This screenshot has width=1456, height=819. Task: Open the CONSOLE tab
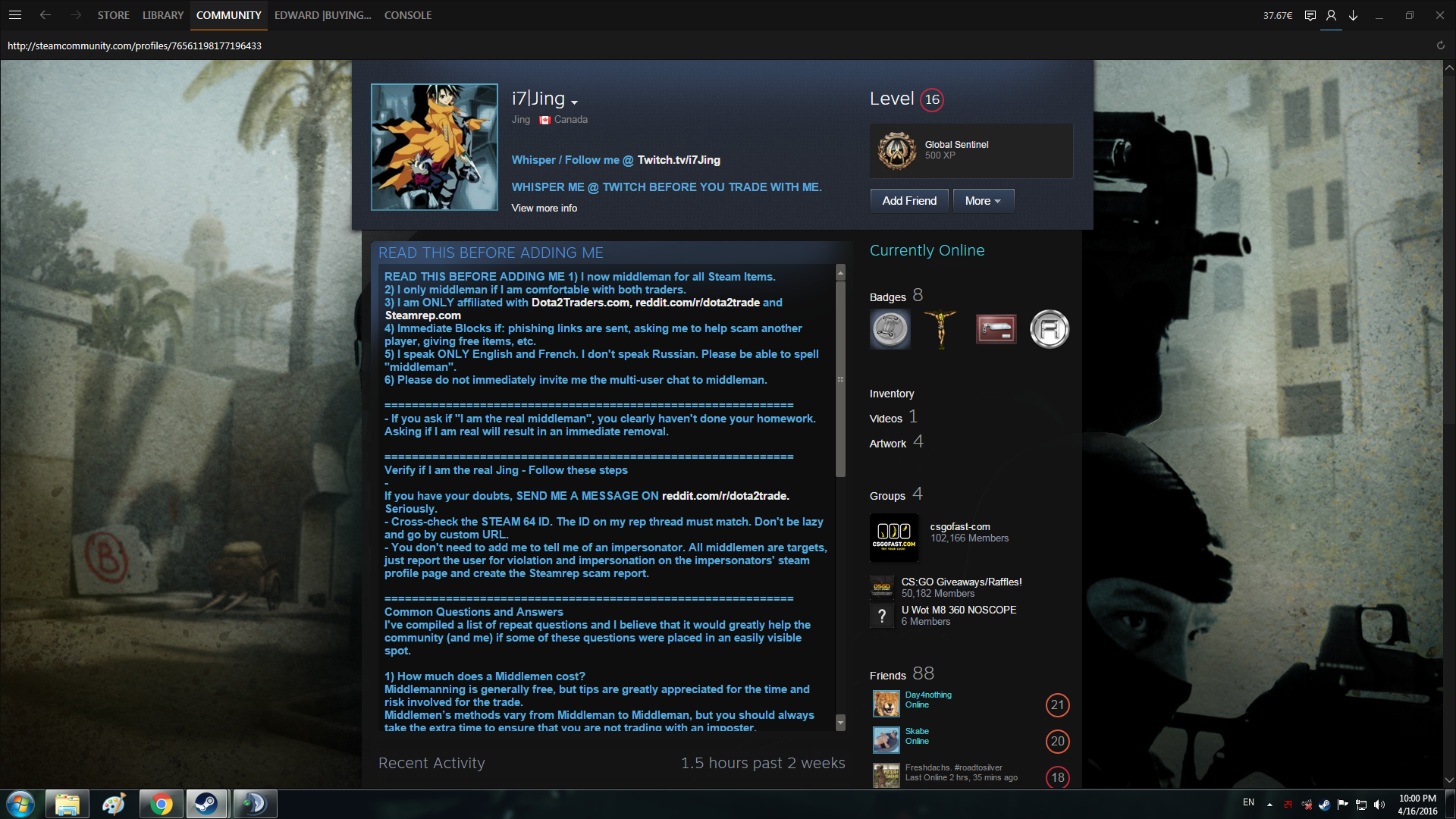pyautogui.click(x=407, y=15)
